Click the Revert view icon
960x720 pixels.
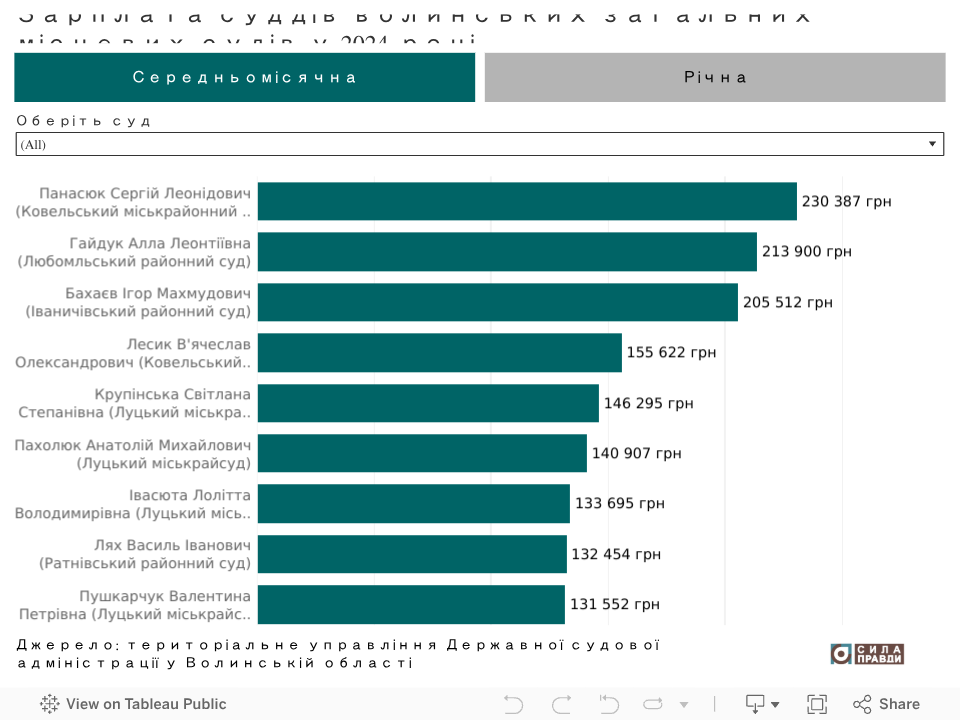[x=609, y=704]
